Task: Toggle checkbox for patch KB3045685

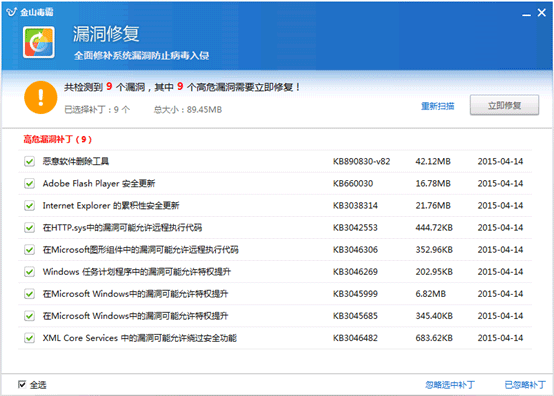Action: click(x=29, y=316)
